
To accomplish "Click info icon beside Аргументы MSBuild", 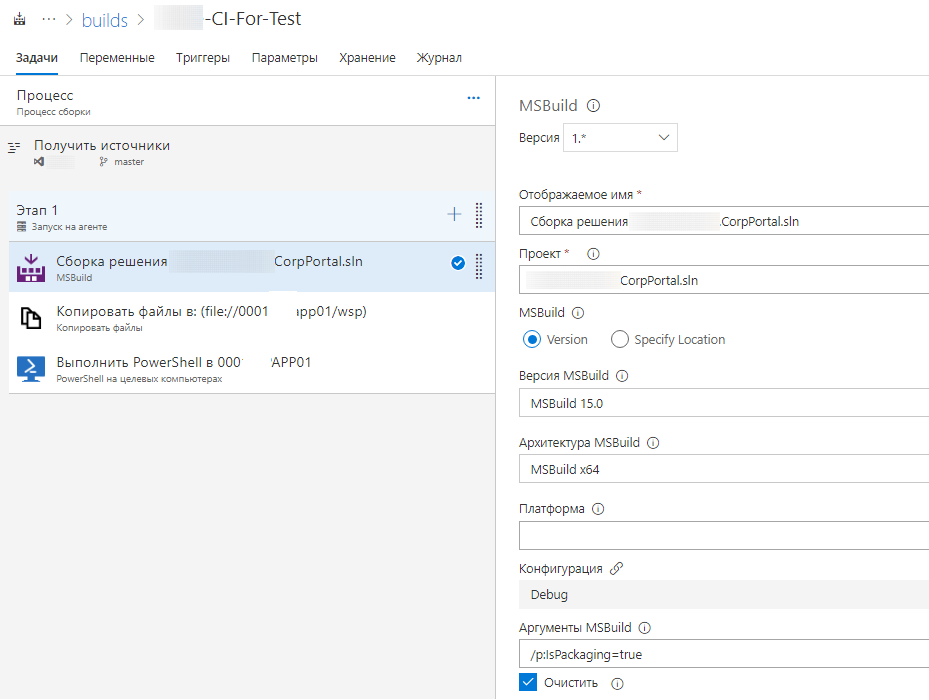I will tap(644, 628).
